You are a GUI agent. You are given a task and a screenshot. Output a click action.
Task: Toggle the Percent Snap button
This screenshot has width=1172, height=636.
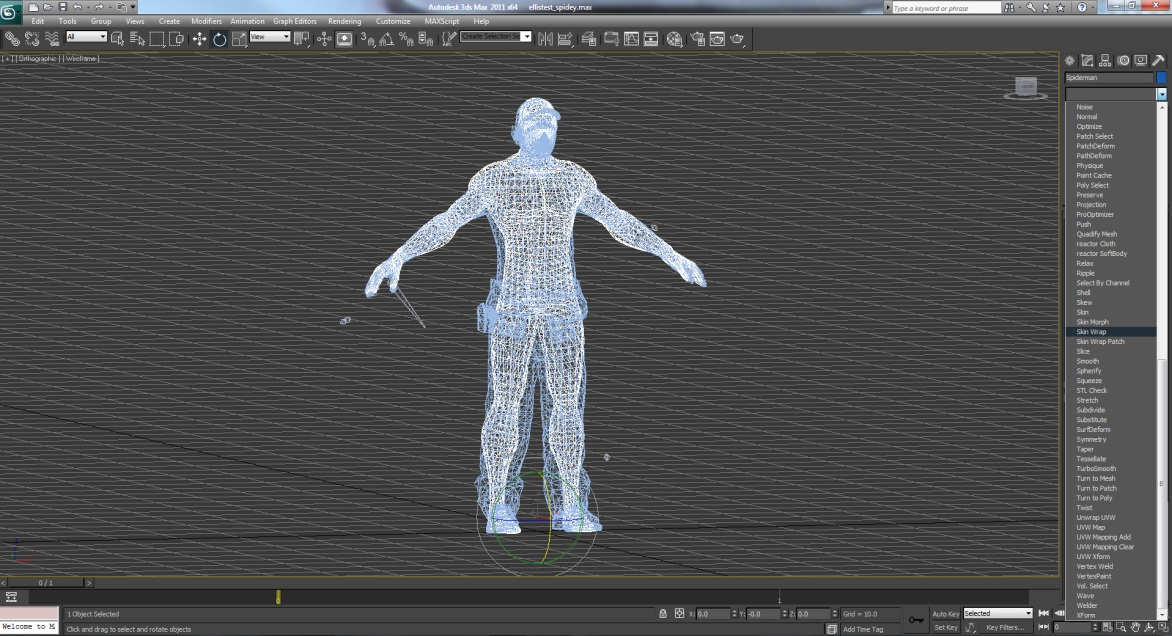pyautogui.click(x=406, y=39)
